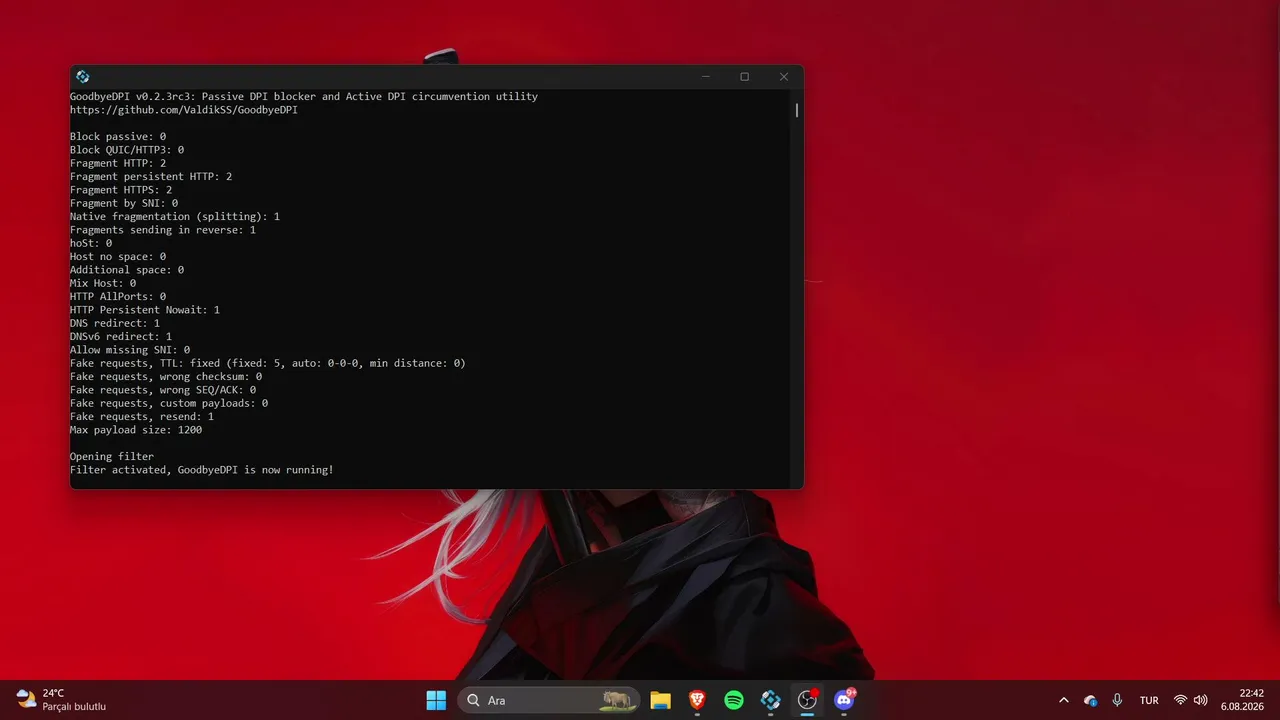Viewport: 1280px width, 720px height.
Task: Click the "Mix Host: 0" line
Action: click(103, 283)
